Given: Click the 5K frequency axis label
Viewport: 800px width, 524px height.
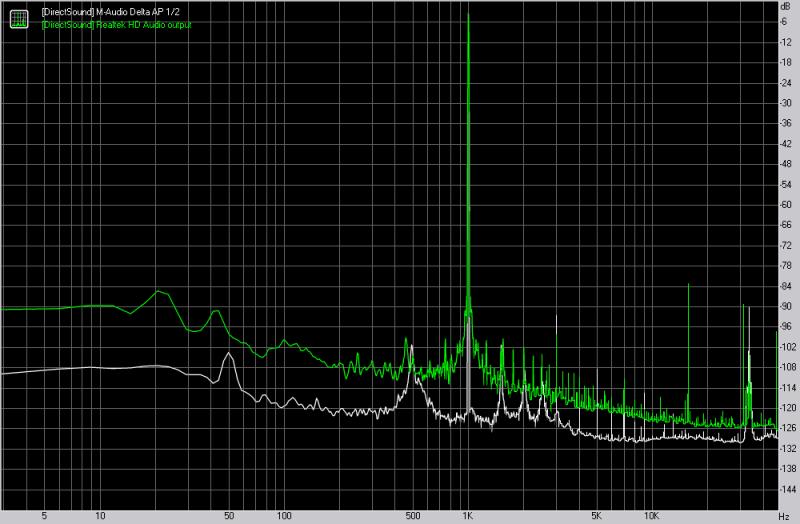Looking at the screenshot, I should click(596, 516).
